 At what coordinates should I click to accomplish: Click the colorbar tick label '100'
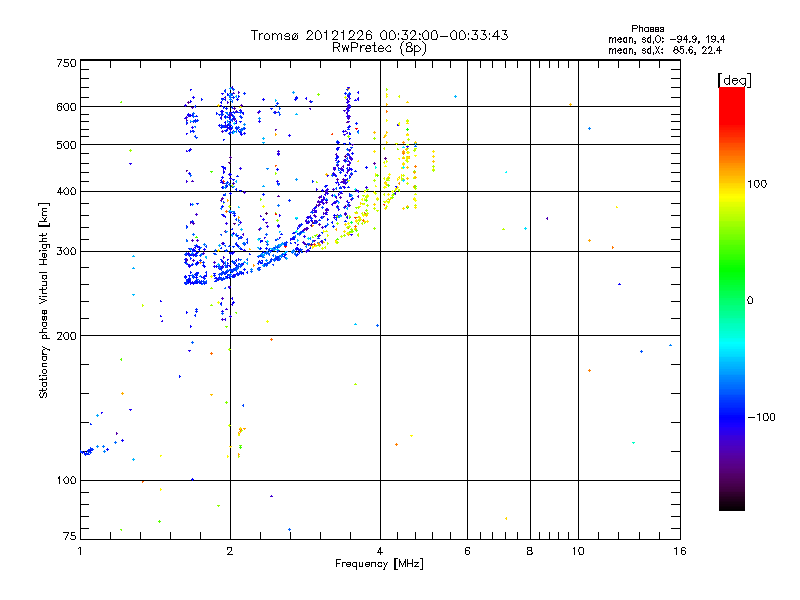coord(757,184)
